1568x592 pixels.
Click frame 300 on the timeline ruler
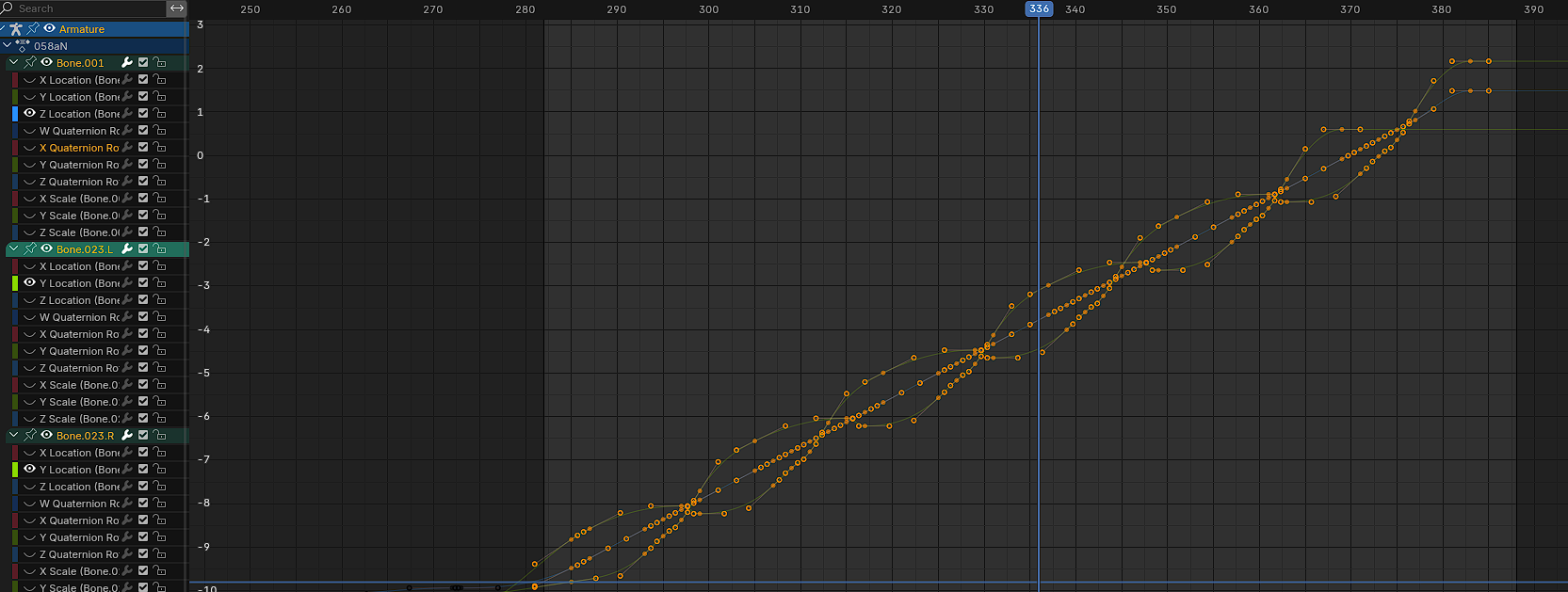click(708, 9)
